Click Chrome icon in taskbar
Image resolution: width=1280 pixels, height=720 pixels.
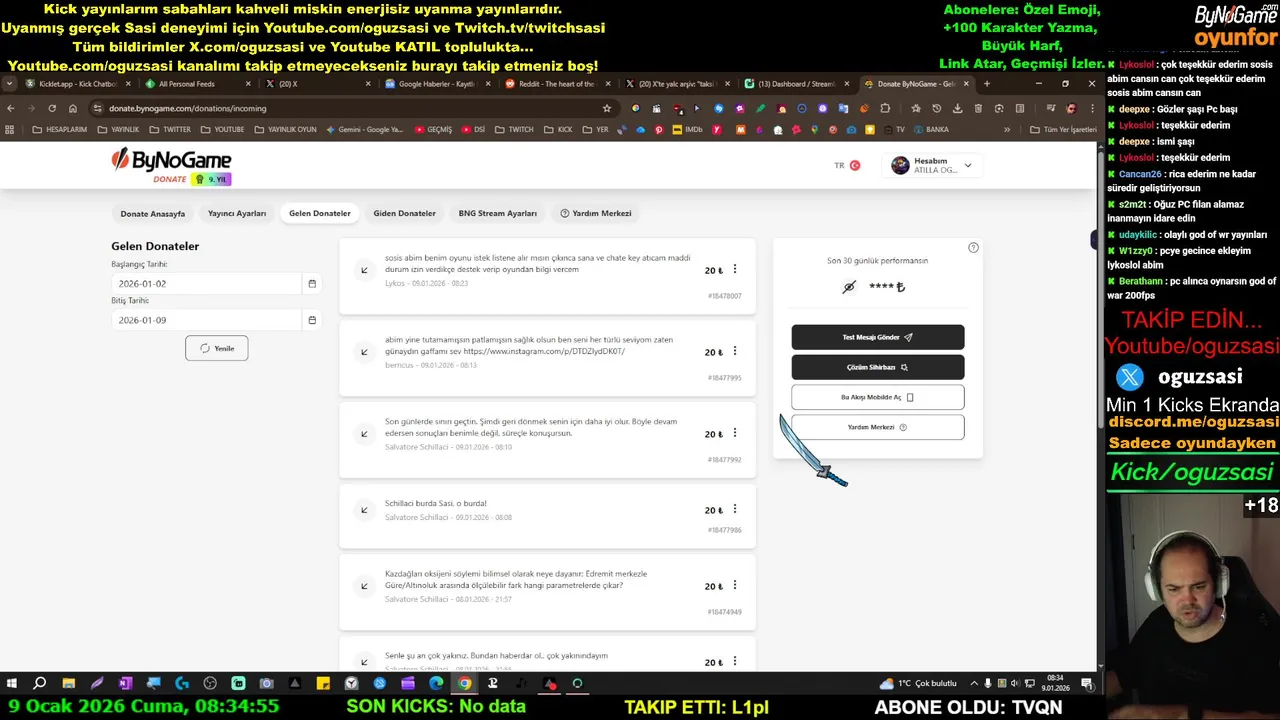point(464,683)
